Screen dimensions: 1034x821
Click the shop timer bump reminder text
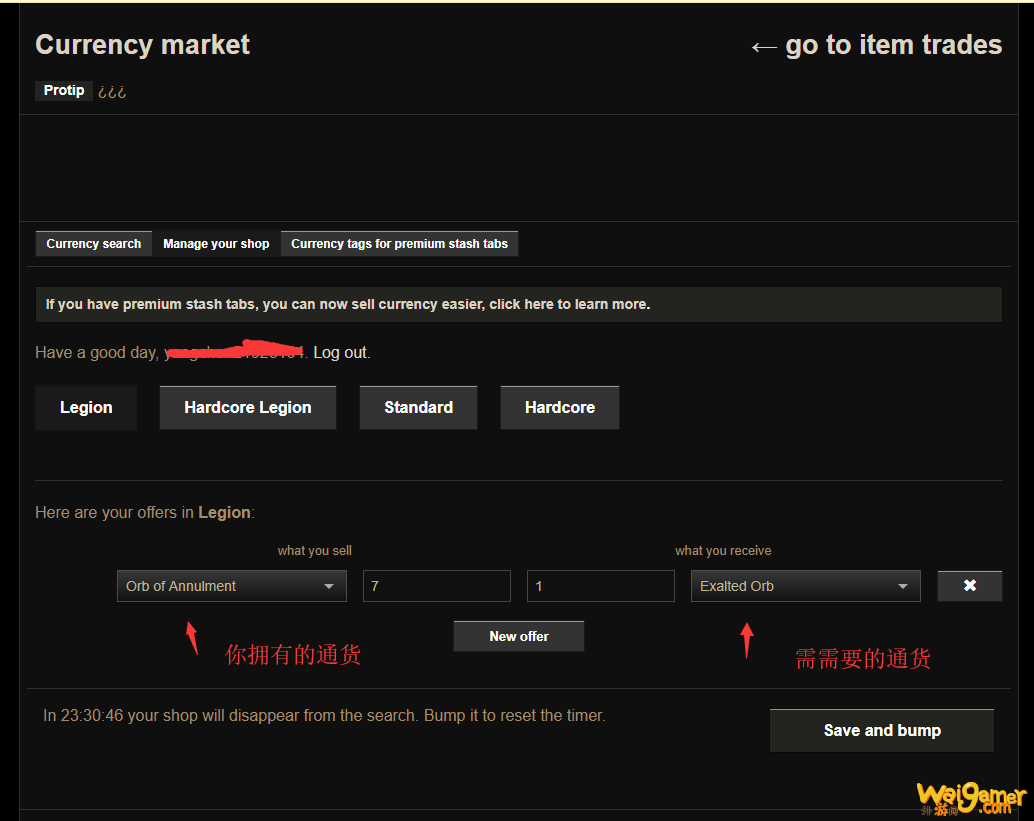[324, 715]
